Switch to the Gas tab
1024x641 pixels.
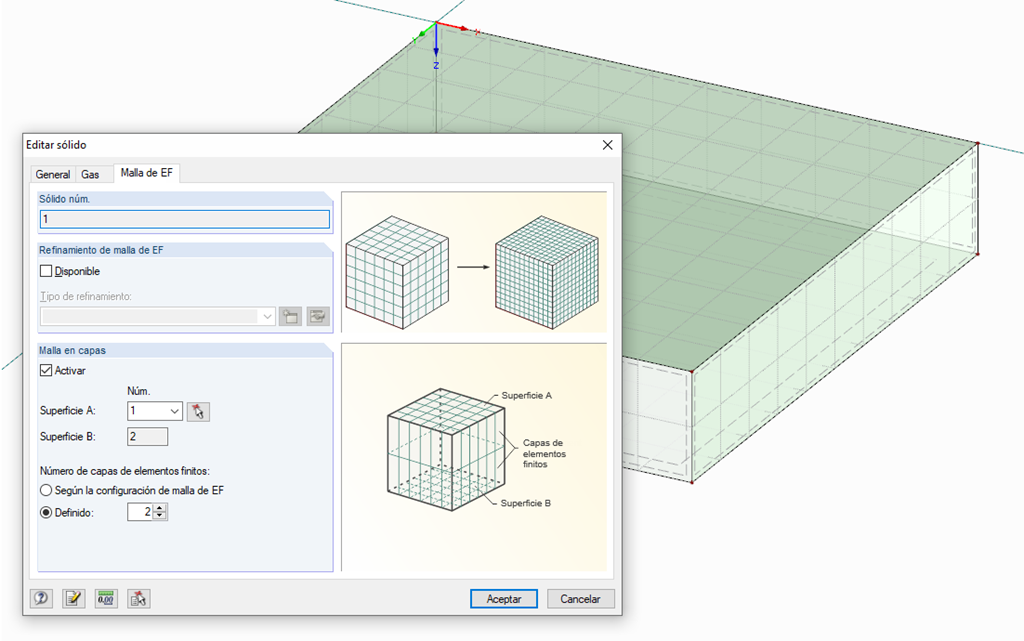click(90, 174)
